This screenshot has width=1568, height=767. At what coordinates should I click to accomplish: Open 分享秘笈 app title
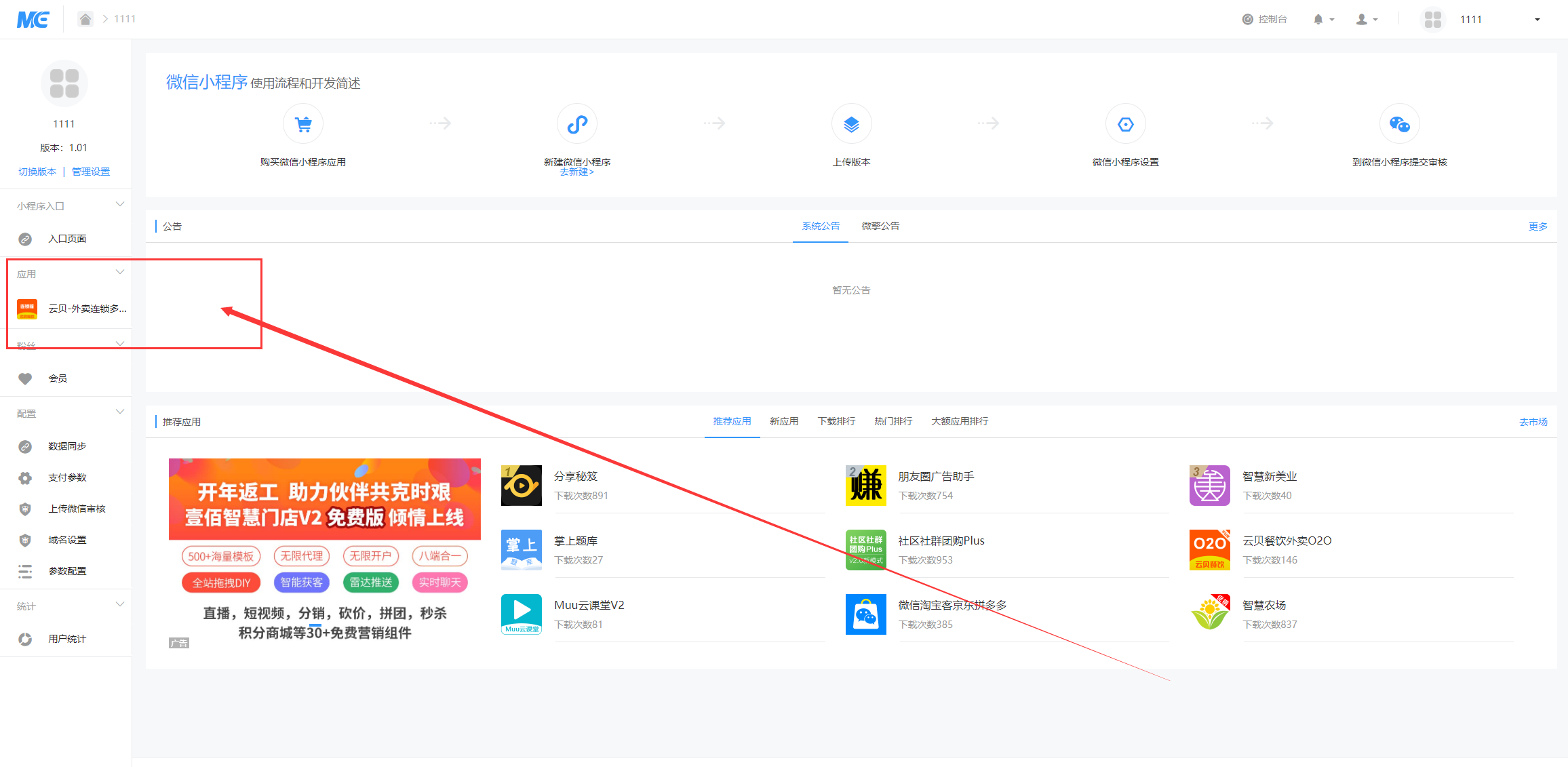pos(576,477)
